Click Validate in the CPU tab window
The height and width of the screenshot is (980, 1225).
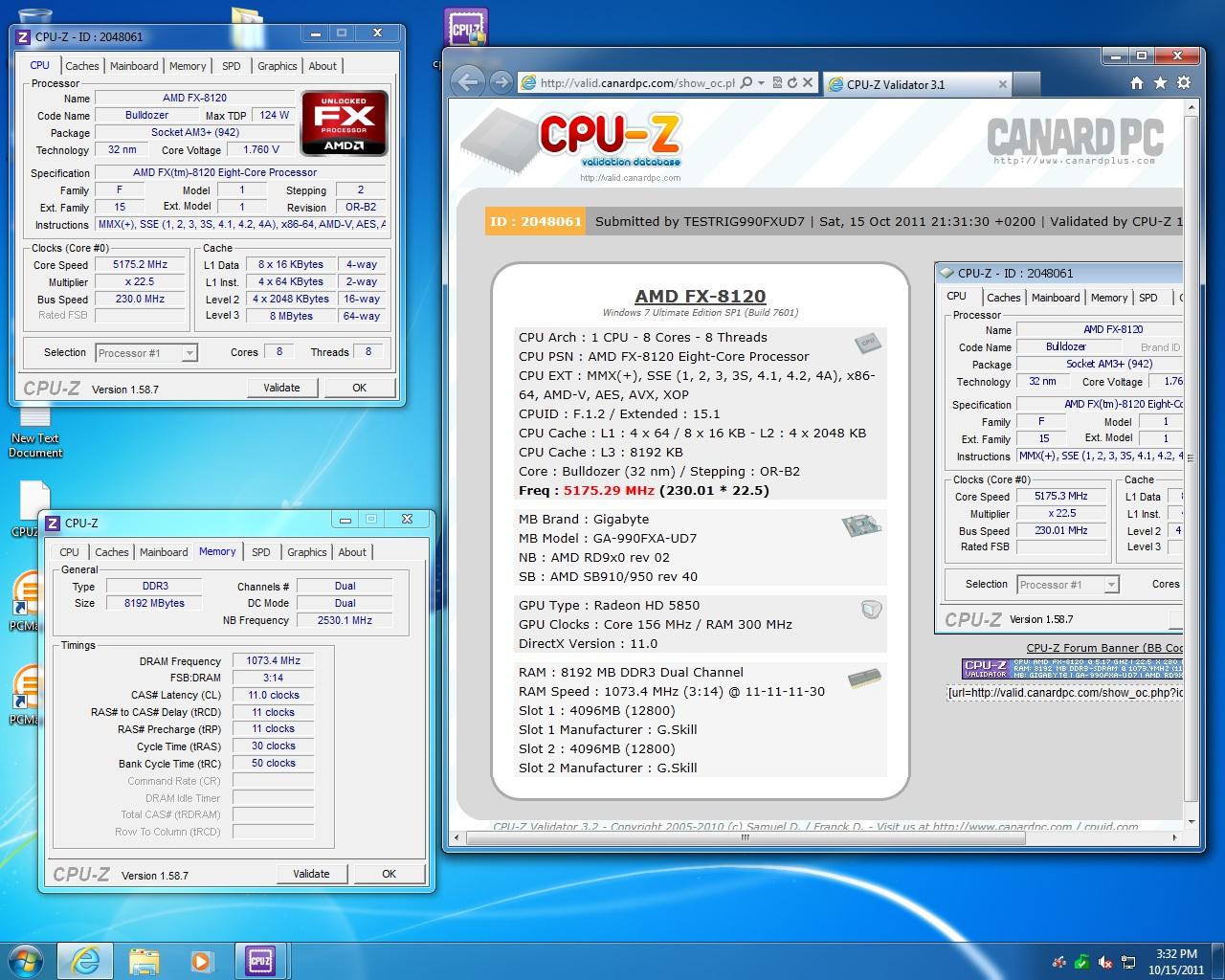click(281, 388)
